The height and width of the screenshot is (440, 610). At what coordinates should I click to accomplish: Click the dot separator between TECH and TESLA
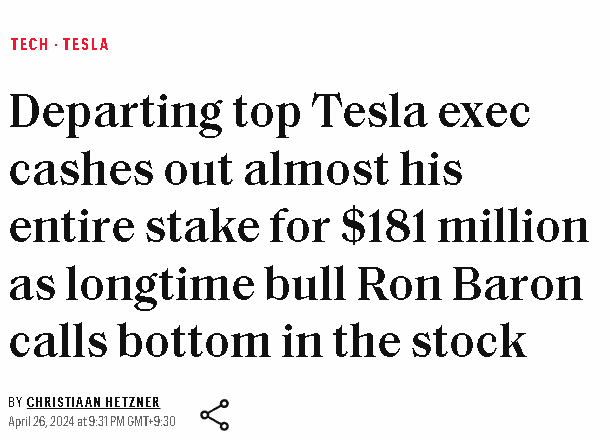tap(56, 44)
